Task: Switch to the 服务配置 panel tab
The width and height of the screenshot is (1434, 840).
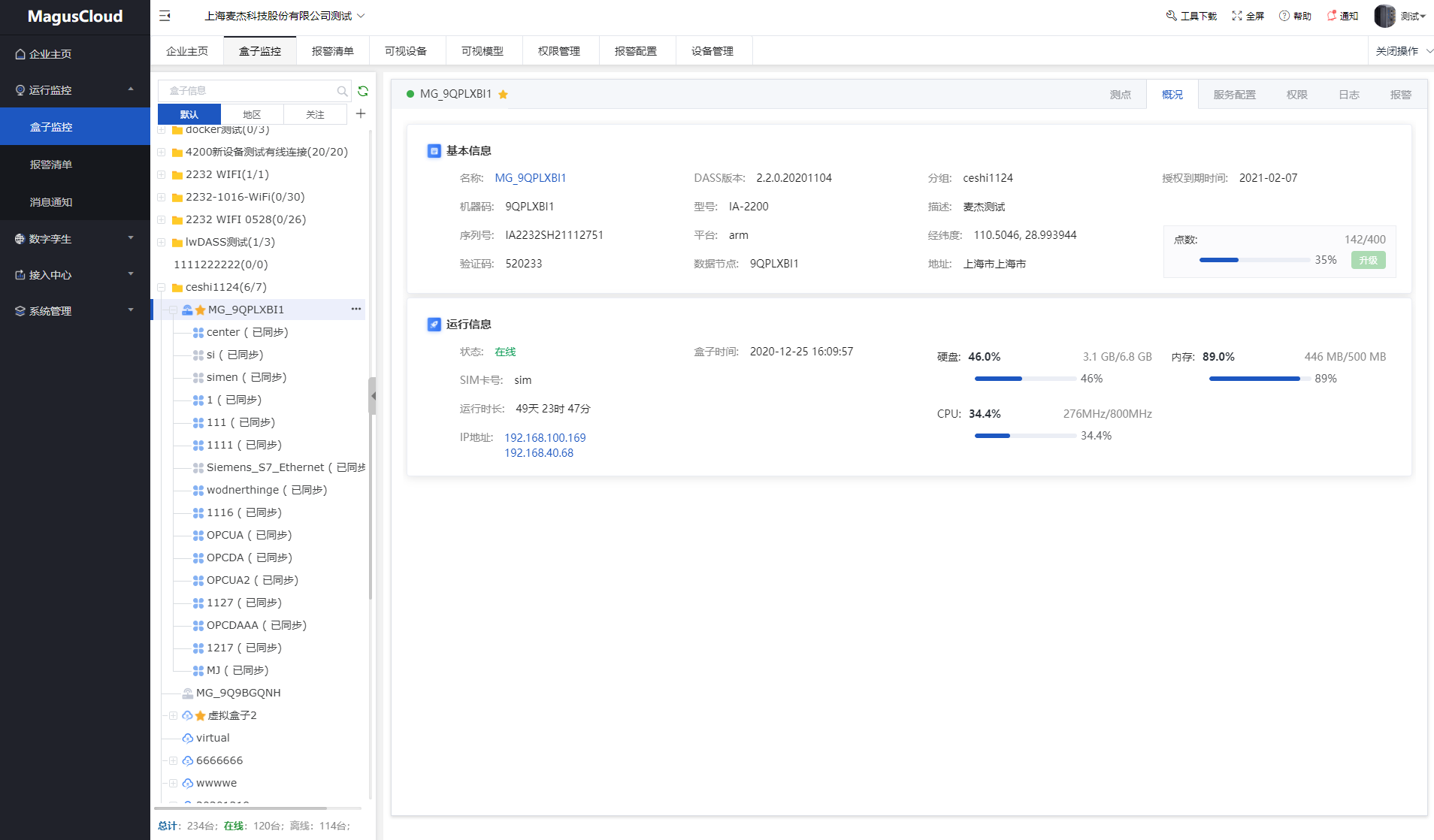Action: click(x=1235, y=95)
